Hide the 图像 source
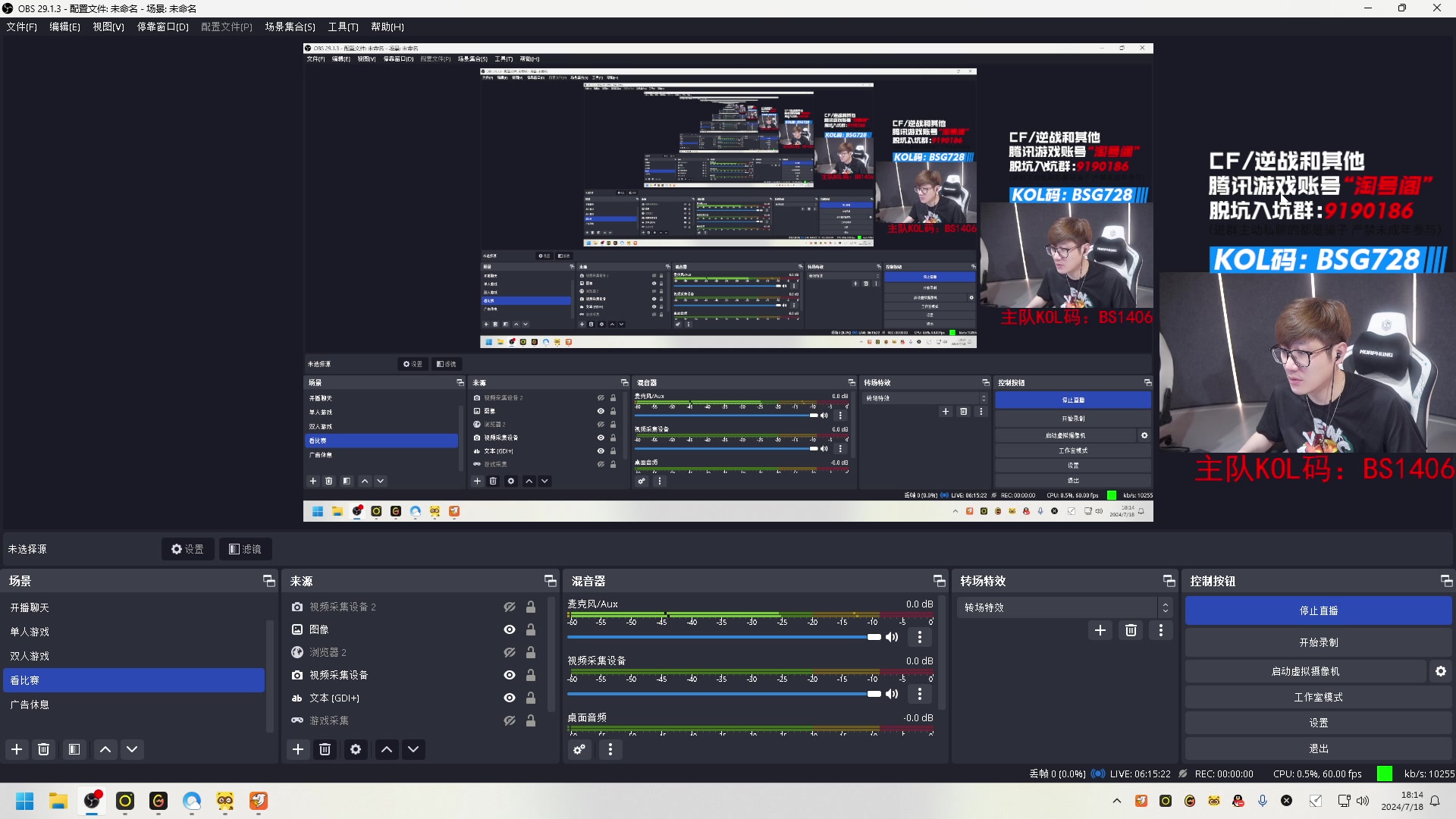This screenshot has height=819, width=1456. [510, 629]
